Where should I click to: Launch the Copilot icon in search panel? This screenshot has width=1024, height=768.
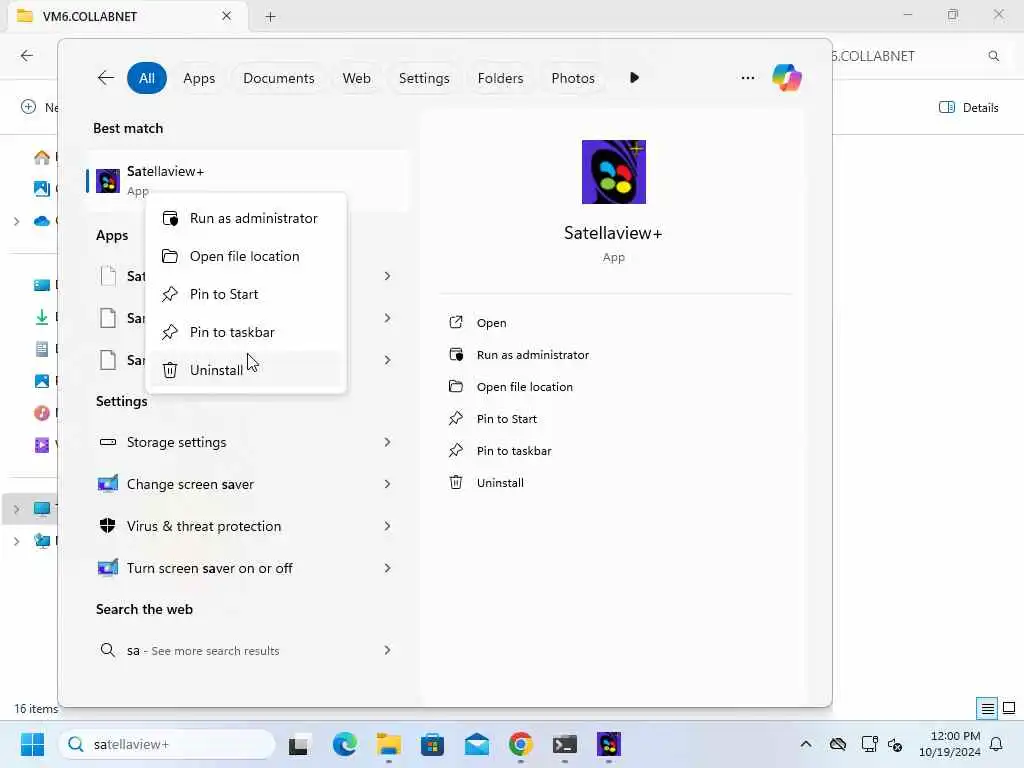[786, 78]
